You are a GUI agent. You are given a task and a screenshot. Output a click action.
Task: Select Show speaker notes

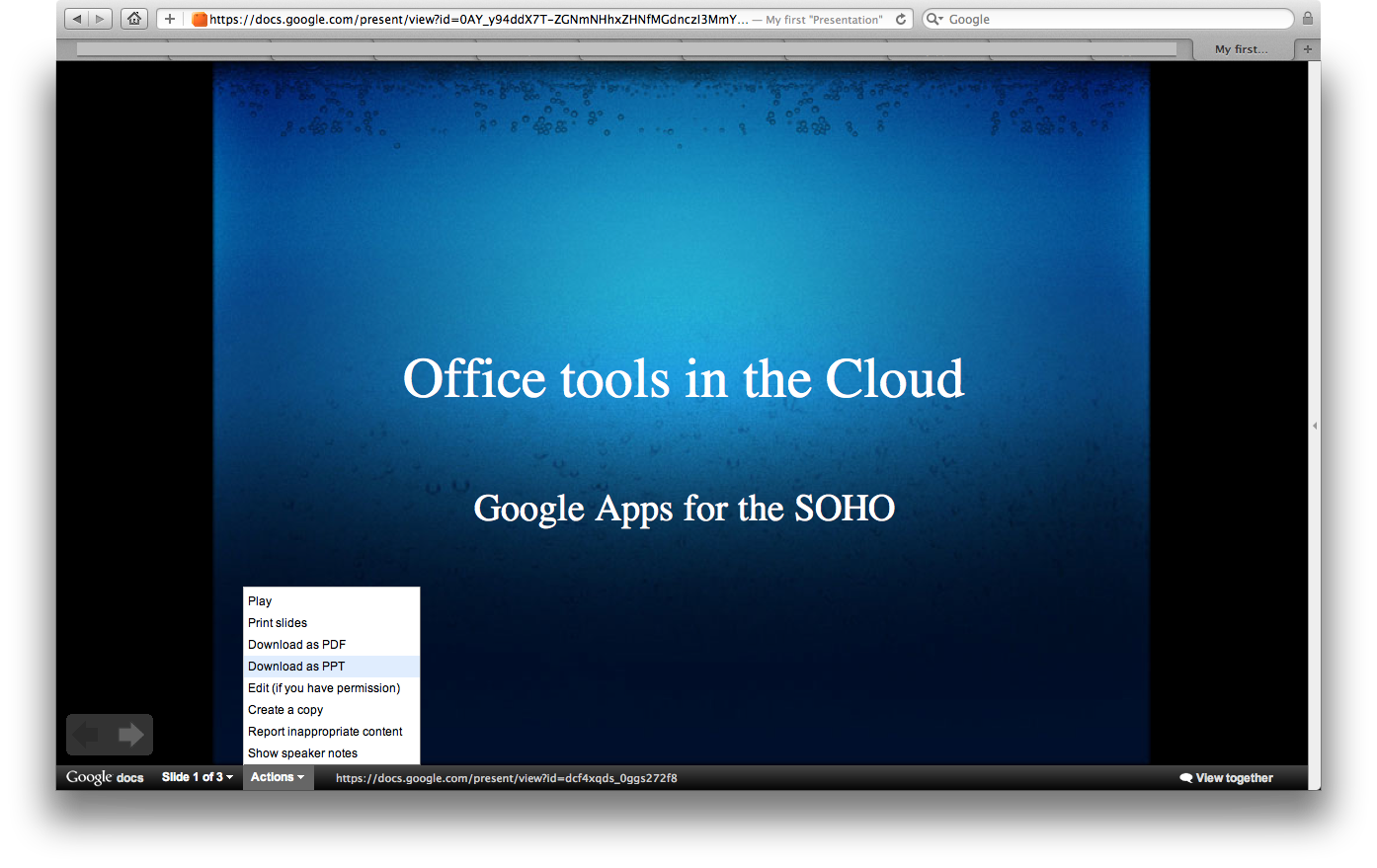point(331,753)
